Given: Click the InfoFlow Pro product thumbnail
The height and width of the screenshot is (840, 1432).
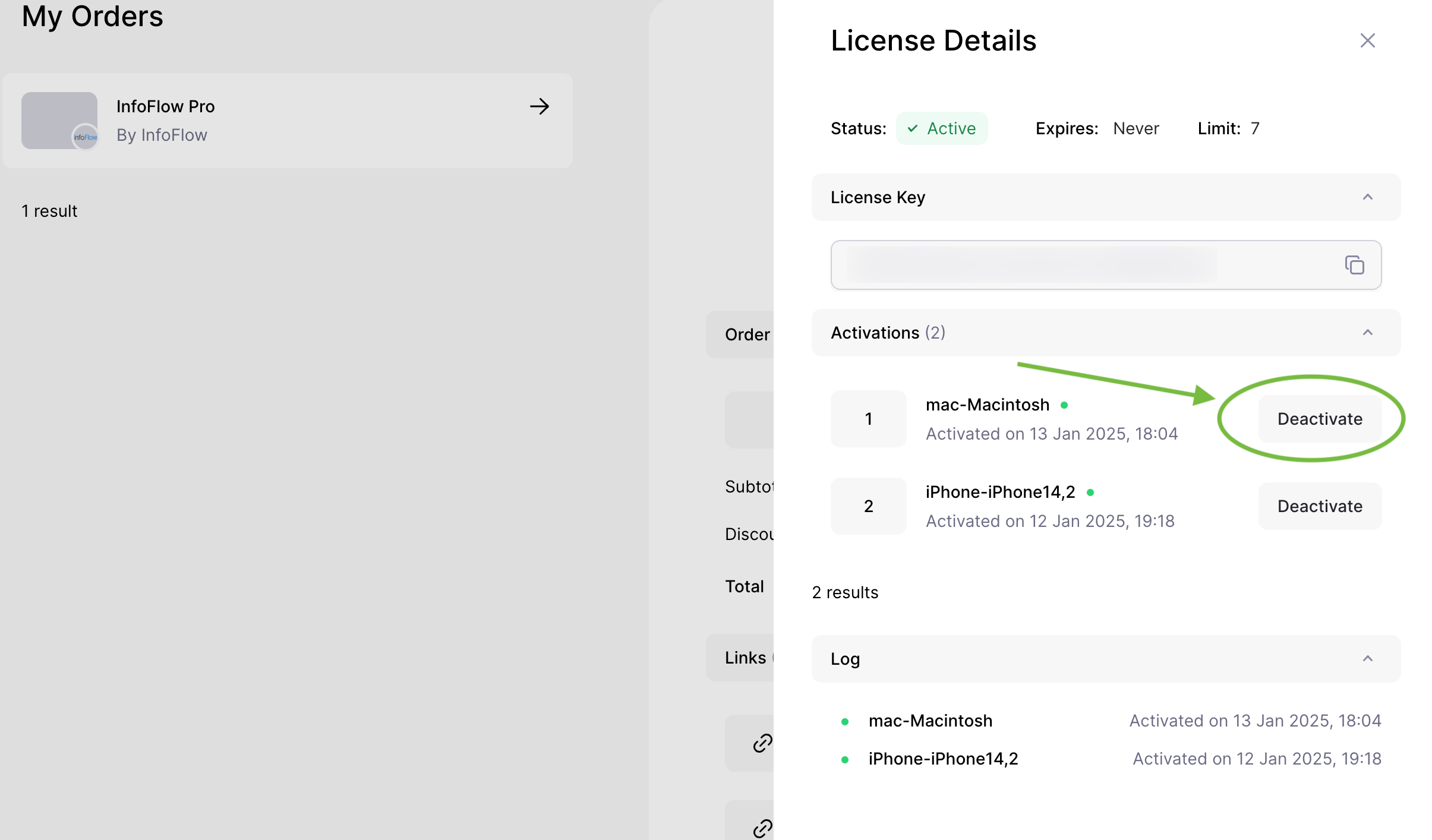Looking at the screenshot, I should [59, 120].
